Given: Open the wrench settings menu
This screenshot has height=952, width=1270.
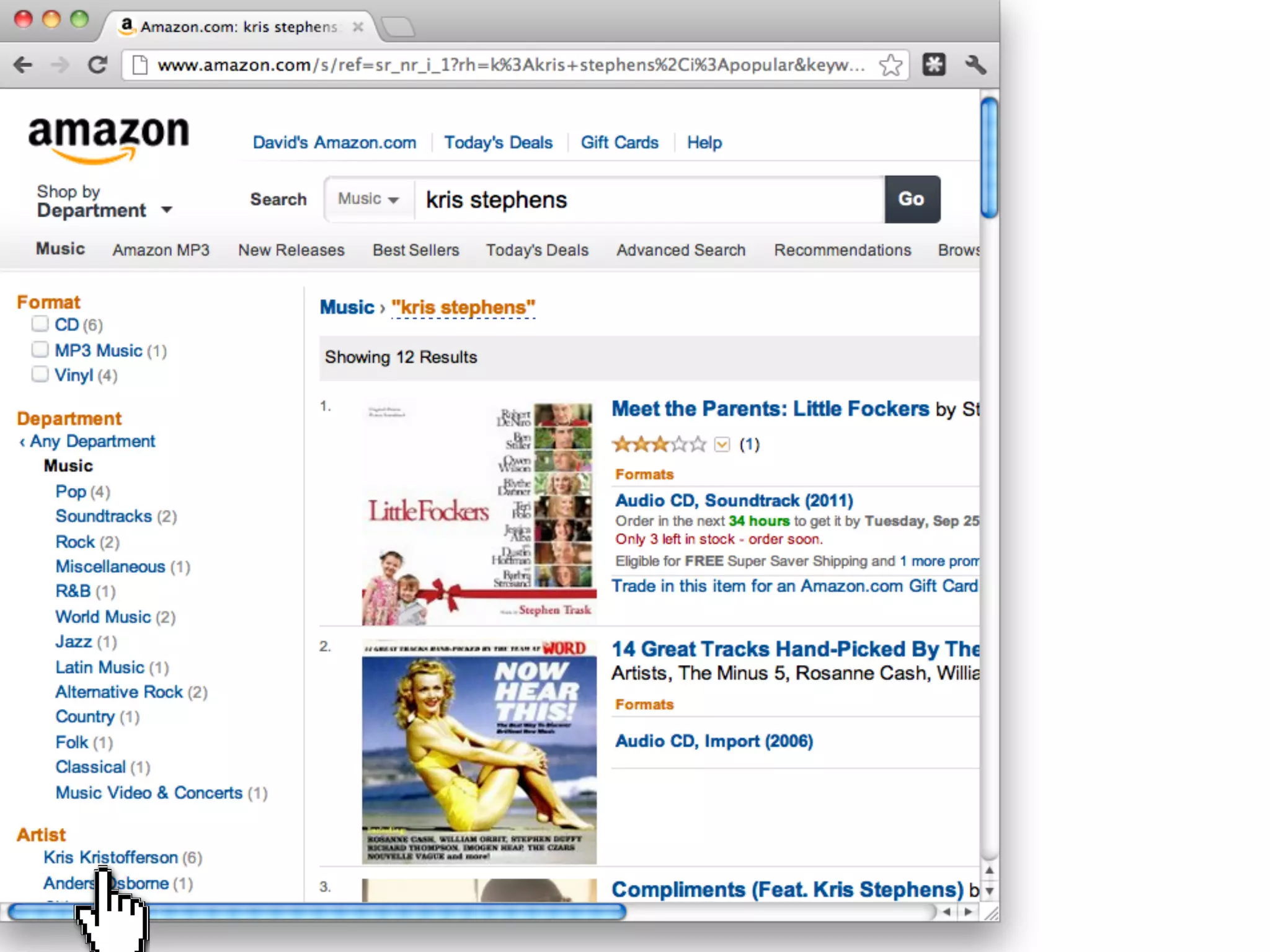Looking at the screenshot, I should [975, 64].
